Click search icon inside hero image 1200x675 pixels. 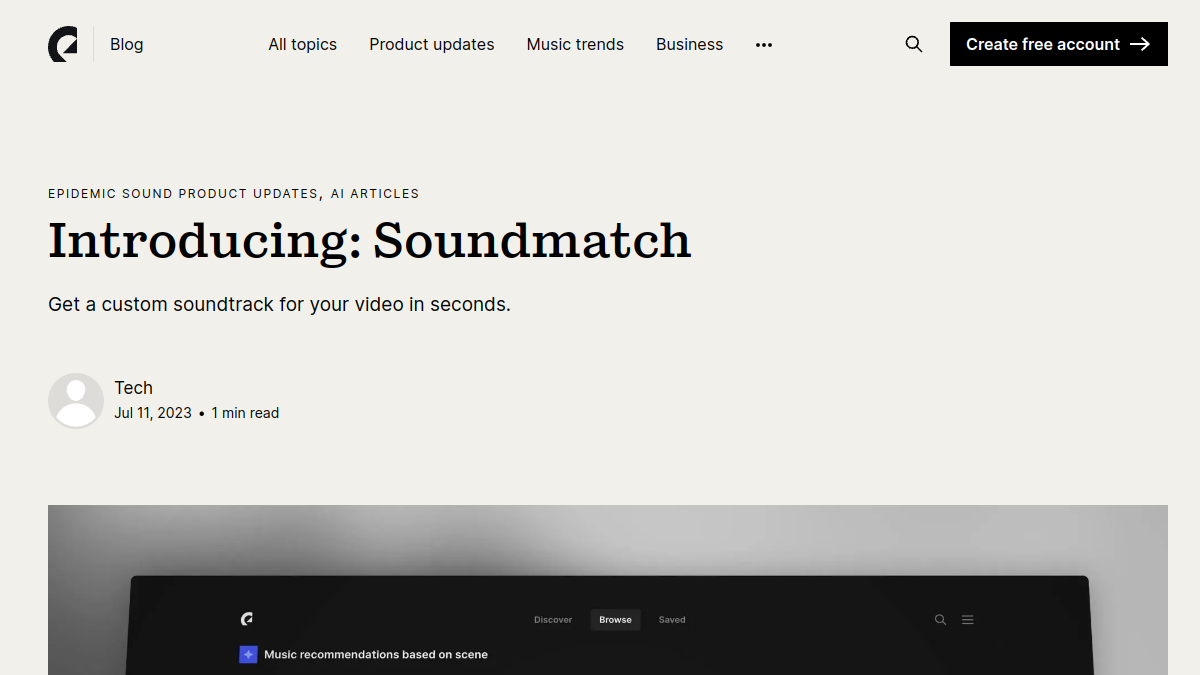(x=940, y=620)
